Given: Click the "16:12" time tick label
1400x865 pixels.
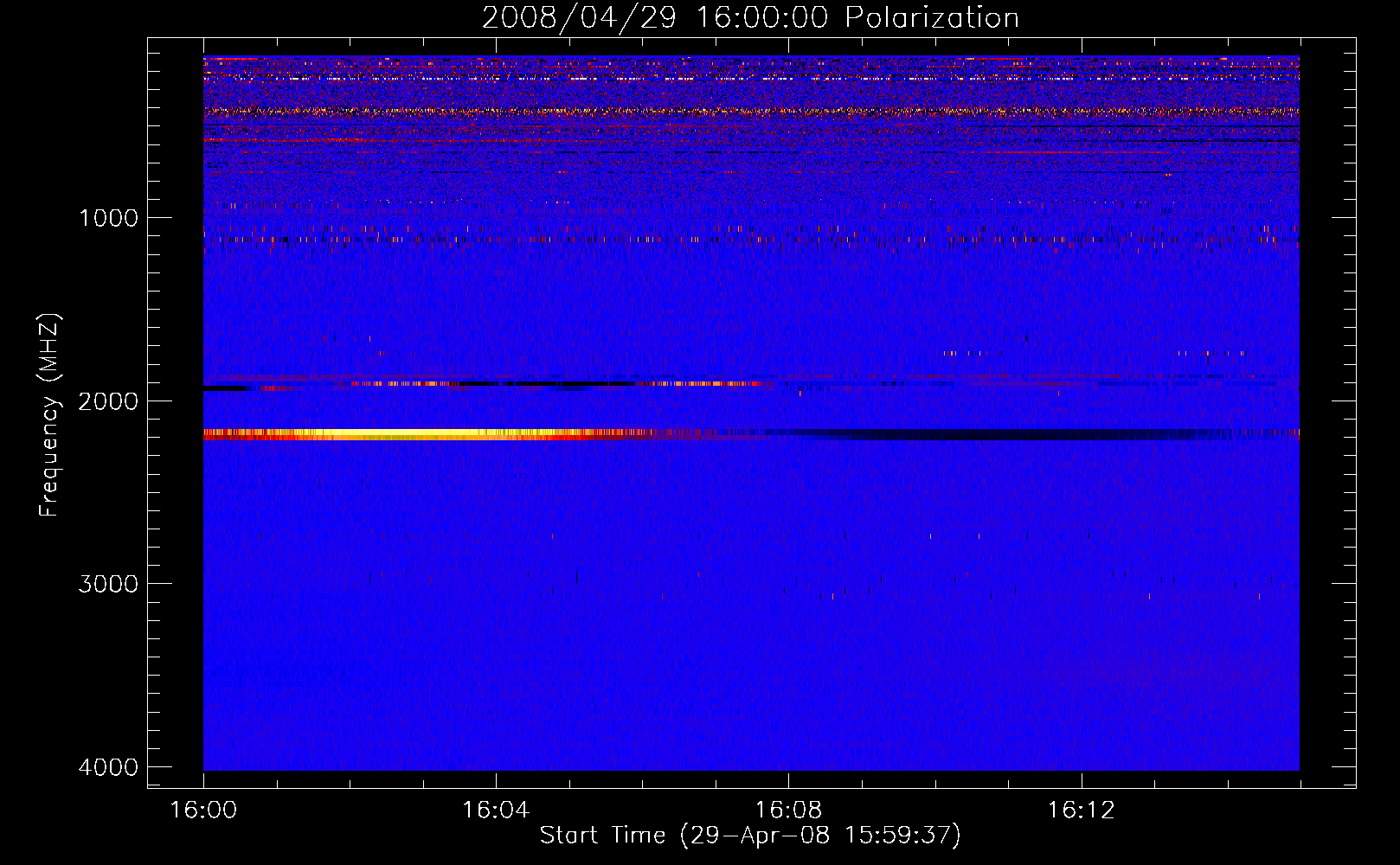Looking at the screenshot, I should click(1081, 811).
